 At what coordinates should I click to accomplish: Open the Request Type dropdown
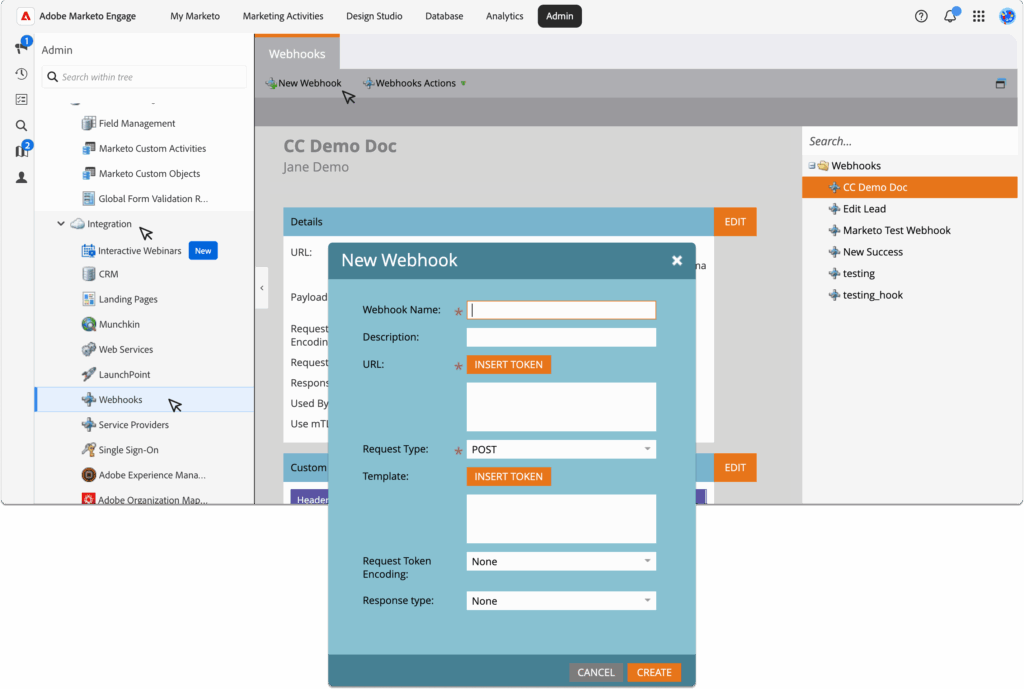pos(561,450)
